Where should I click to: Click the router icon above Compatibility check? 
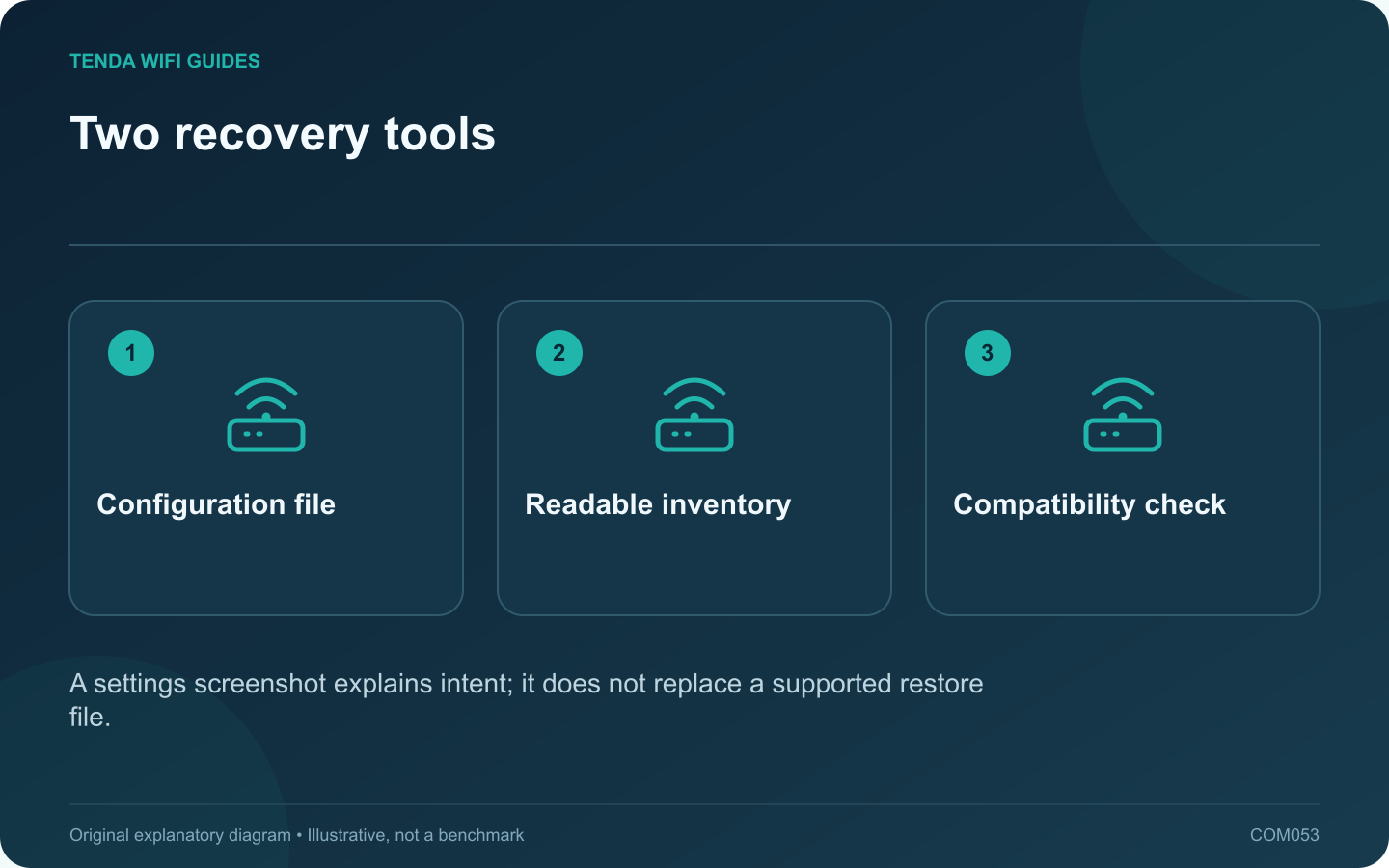[x=1123, y=415]
